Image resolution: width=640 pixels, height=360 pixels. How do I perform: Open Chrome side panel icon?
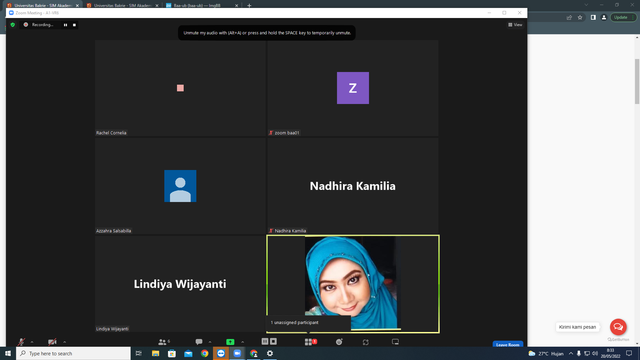coord(593,18)
